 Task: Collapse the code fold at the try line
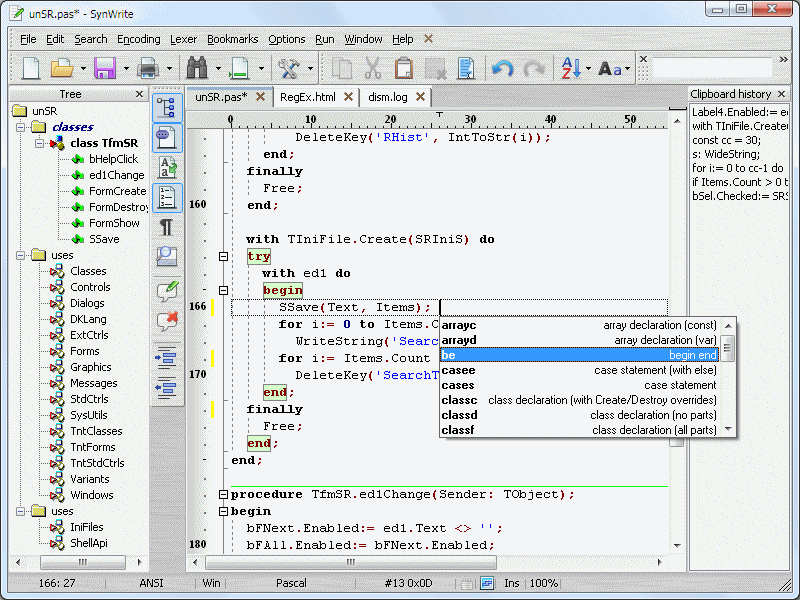pyautogui.click(x=223, y=257)
